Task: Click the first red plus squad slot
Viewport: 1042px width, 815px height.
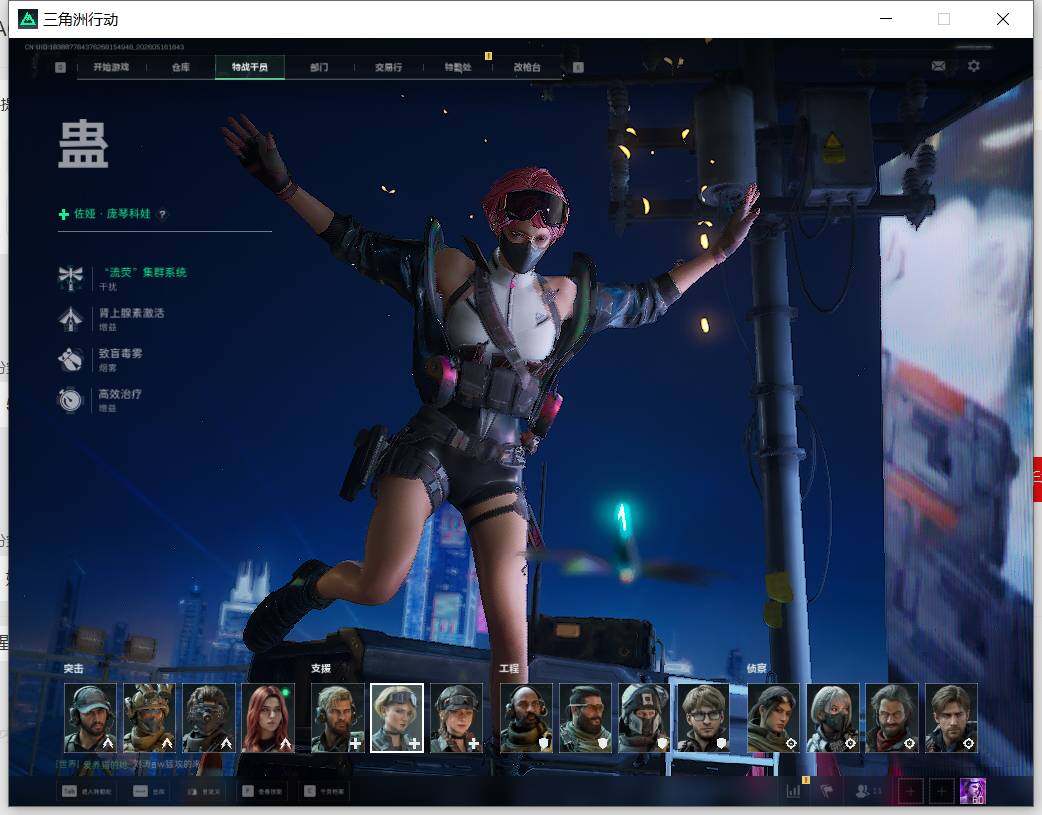Action: [x=910, y=791]
